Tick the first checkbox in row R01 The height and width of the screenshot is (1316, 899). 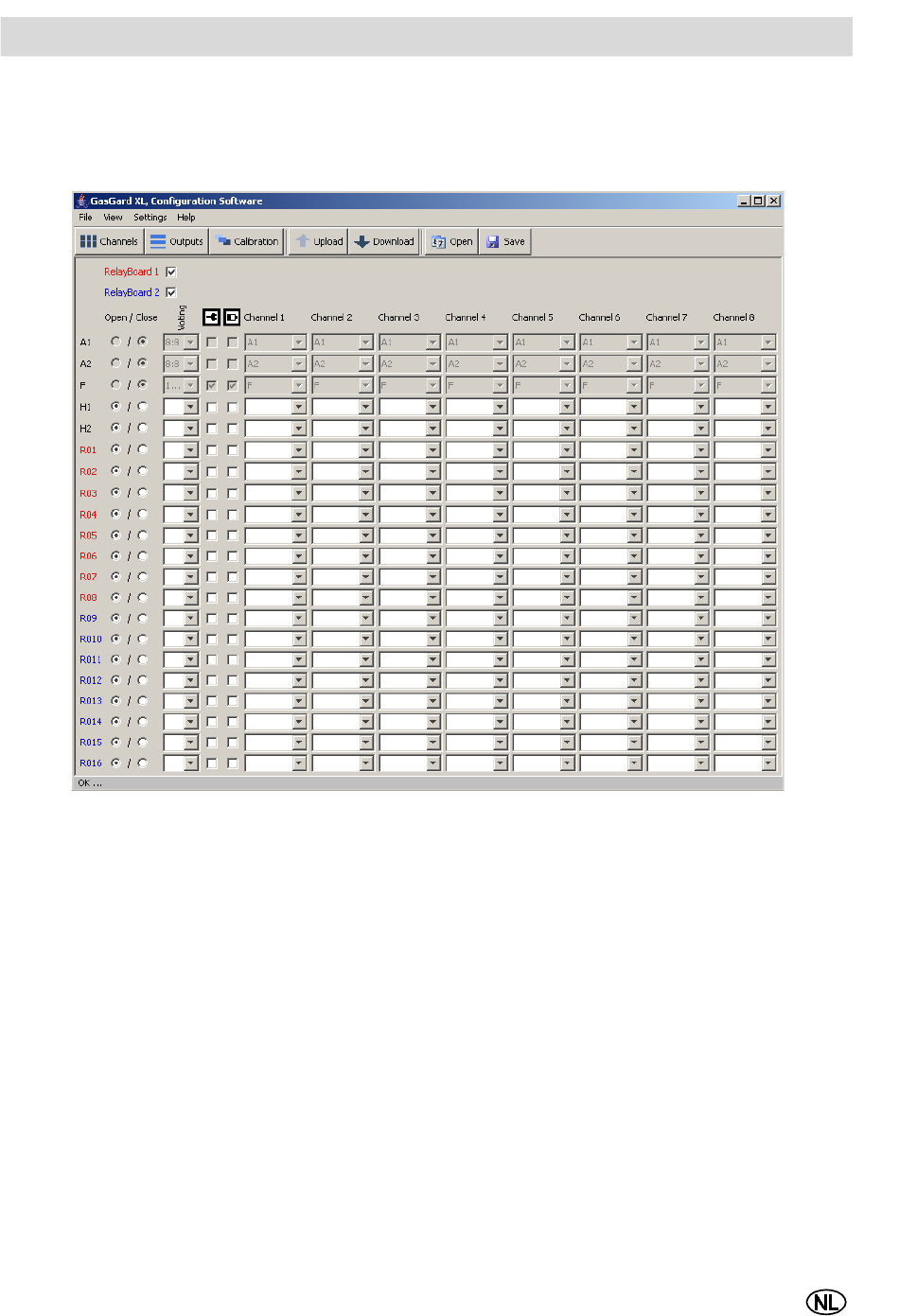point(211,450)
